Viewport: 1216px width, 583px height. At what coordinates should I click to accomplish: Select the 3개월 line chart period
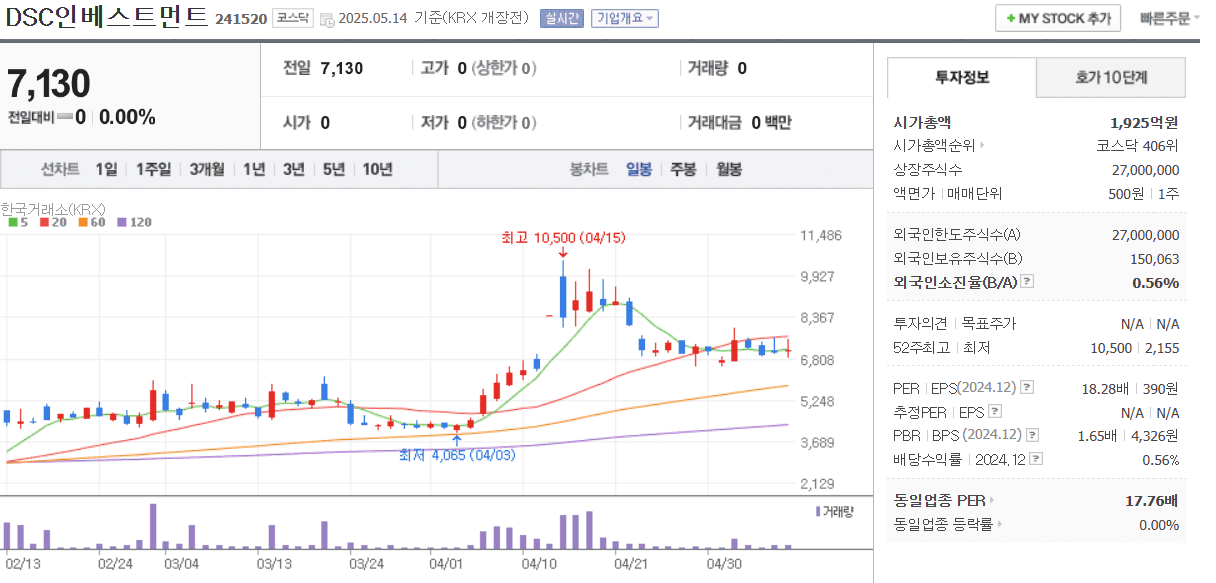pos(207,169)
